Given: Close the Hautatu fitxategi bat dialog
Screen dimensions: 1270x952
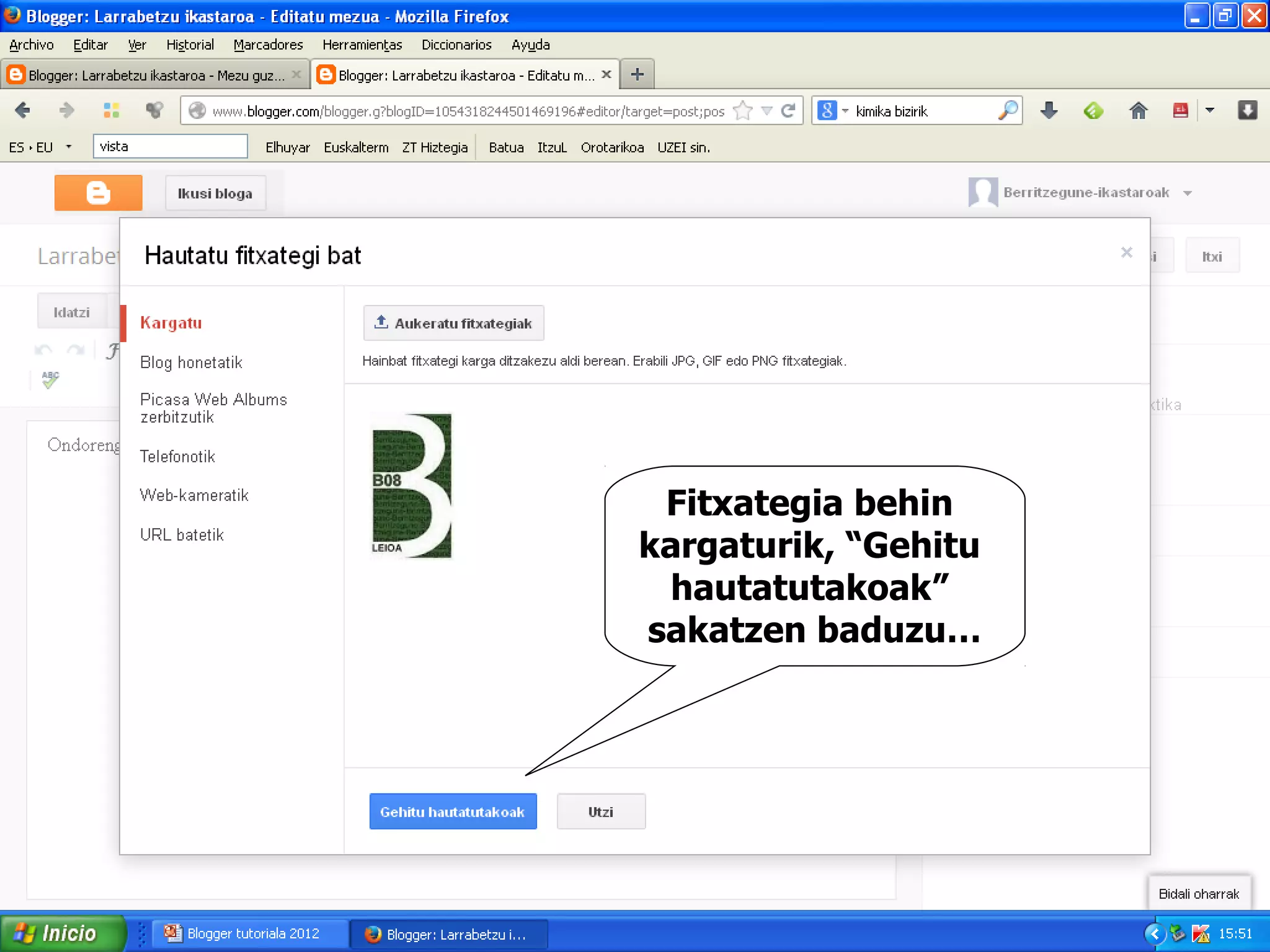Looking at the screenshot, I should 1127,252.
